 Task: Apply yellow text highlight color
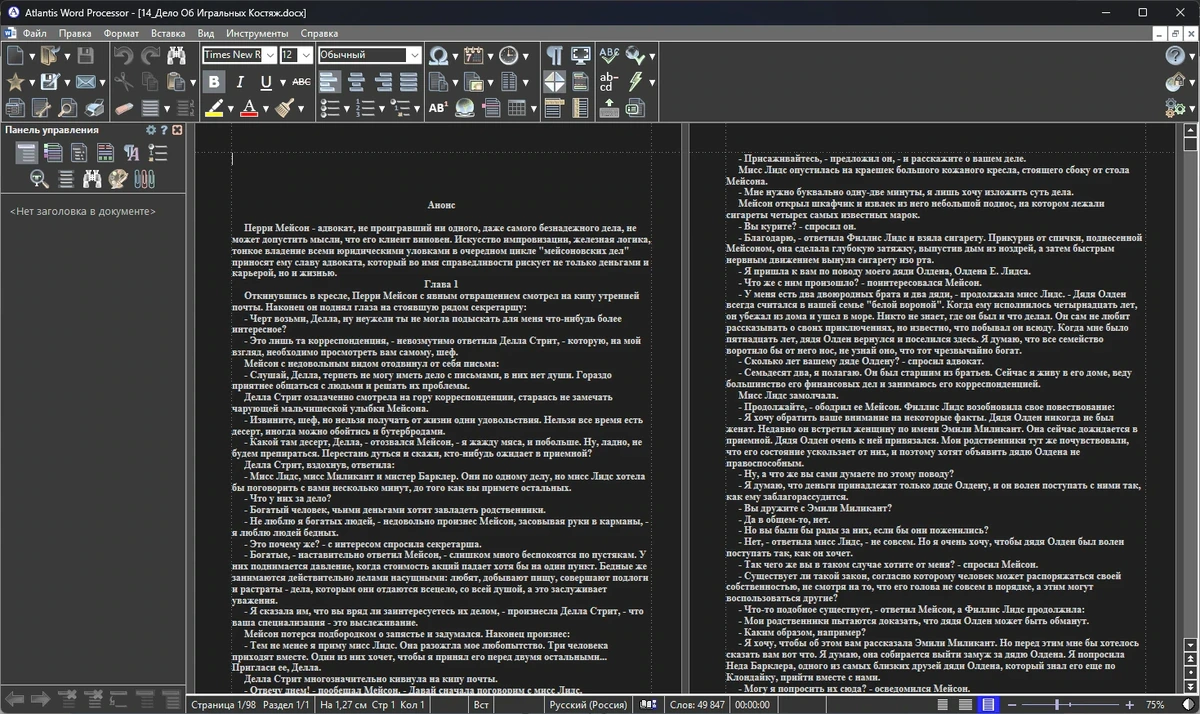[213, 108]
